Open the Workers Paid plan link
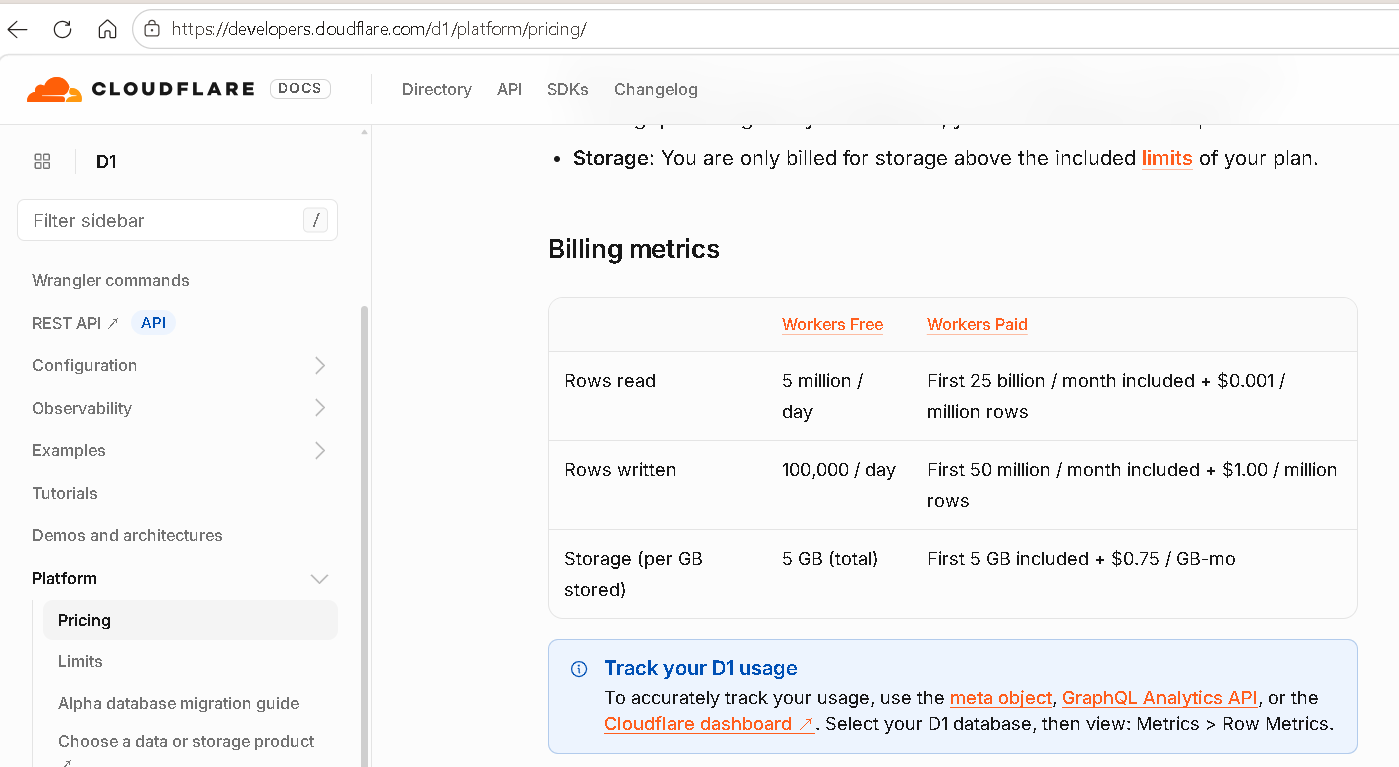Viewport: 1399px width, 767px height. pos(978,324)
